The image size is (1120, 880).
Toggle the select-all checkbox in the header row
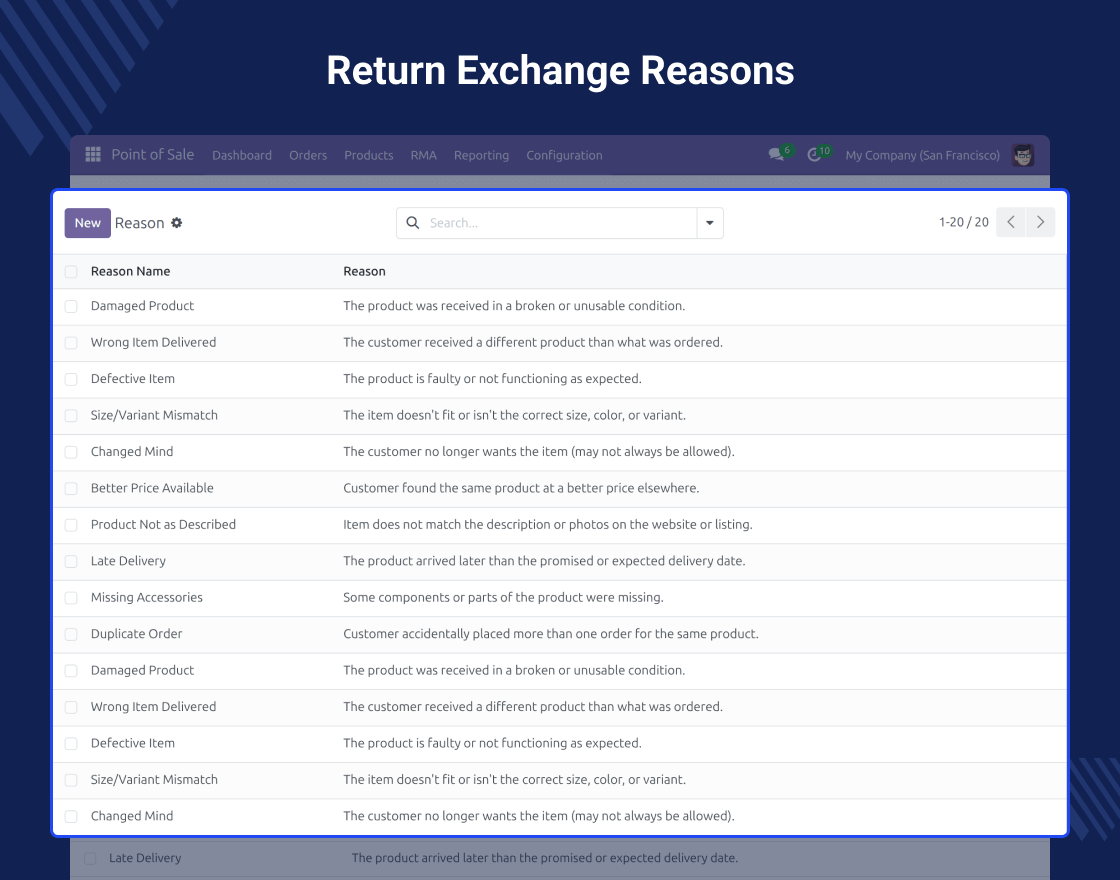click(x=71, y=271)
